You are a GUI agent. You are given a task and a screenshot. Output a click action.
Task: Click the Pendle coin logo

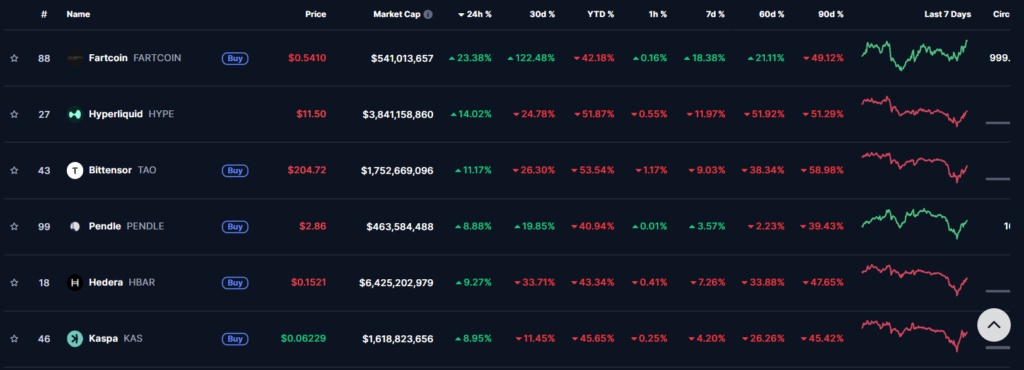click(75, 226)
